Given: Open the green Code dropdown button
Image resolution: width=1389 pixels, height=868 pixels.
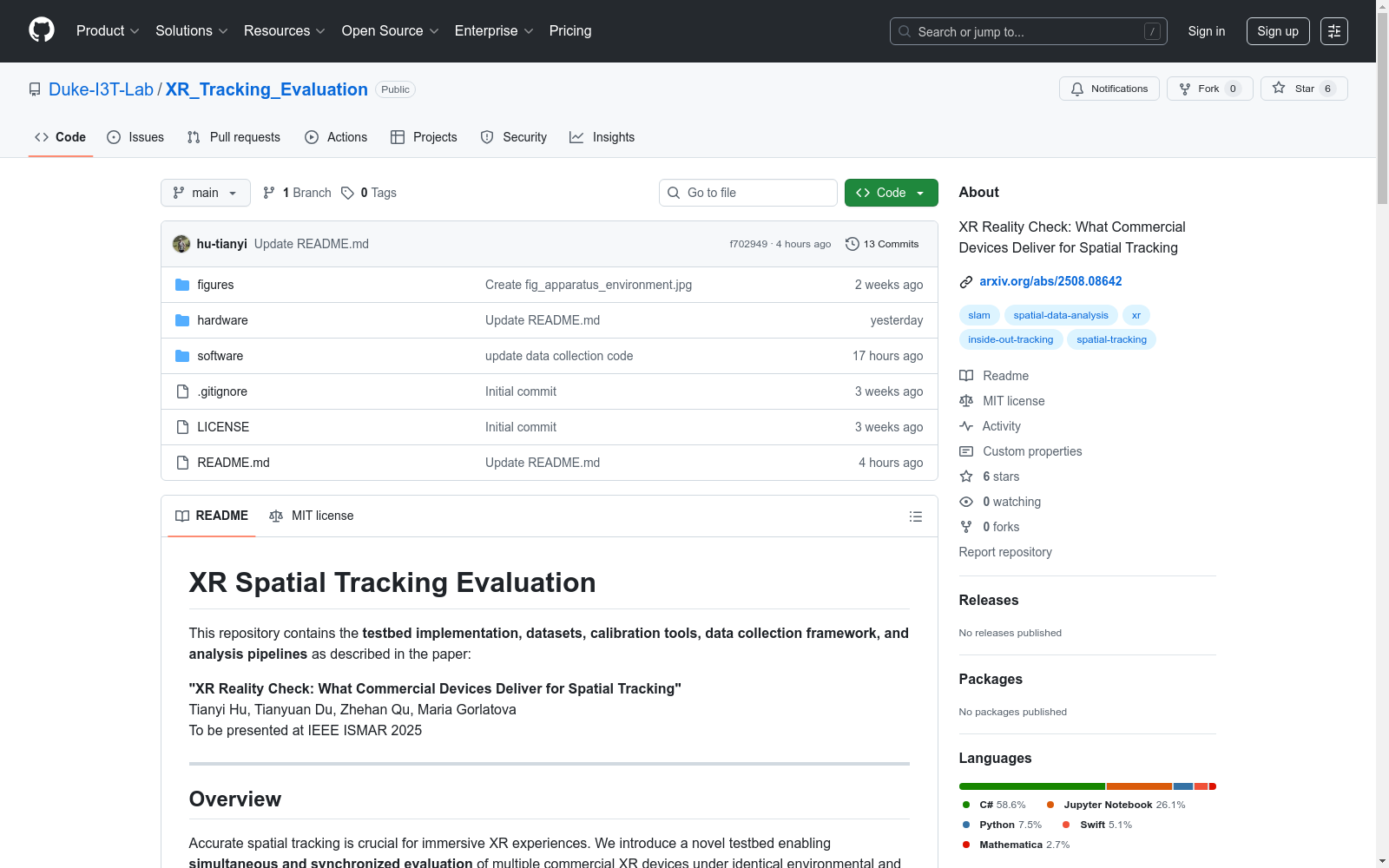Looking at the screenshot, I should point(892,193).
